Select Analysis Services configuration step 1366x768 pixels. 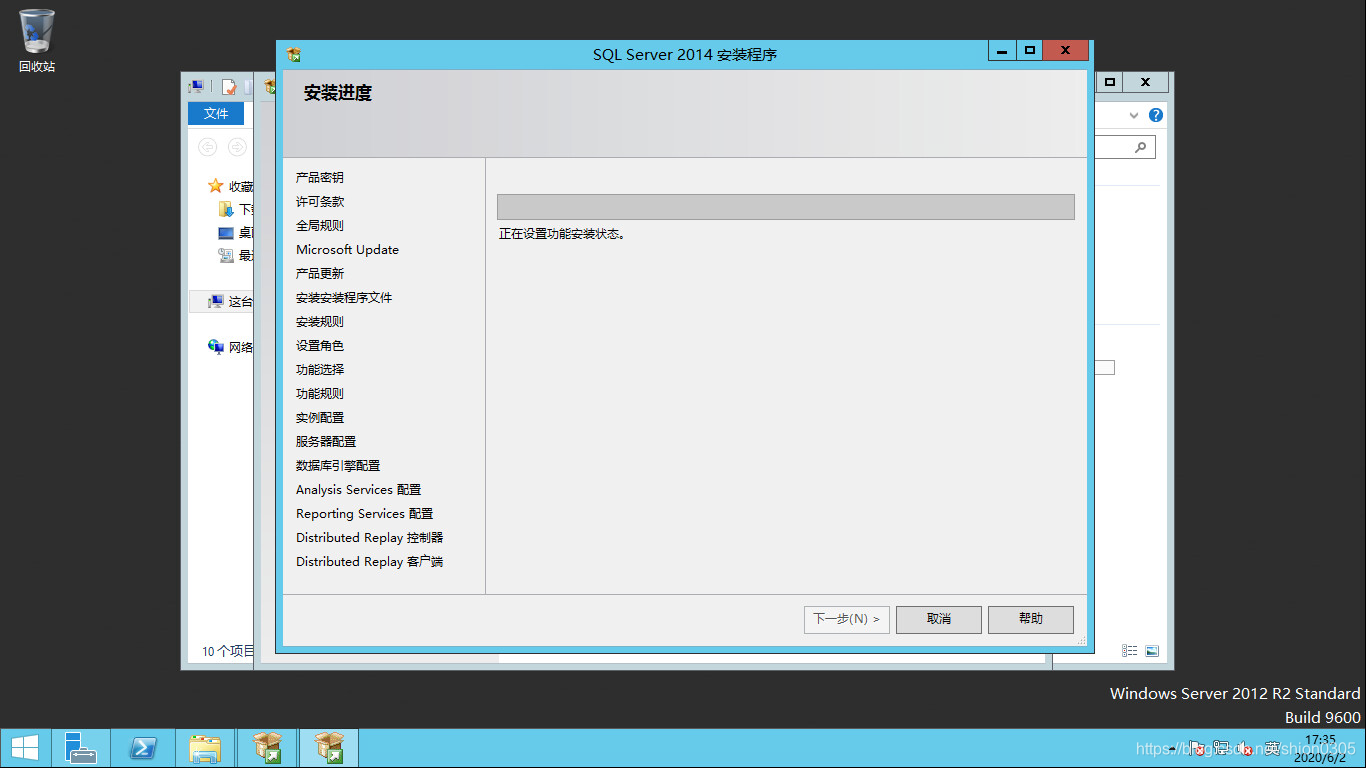coord(358,489)
